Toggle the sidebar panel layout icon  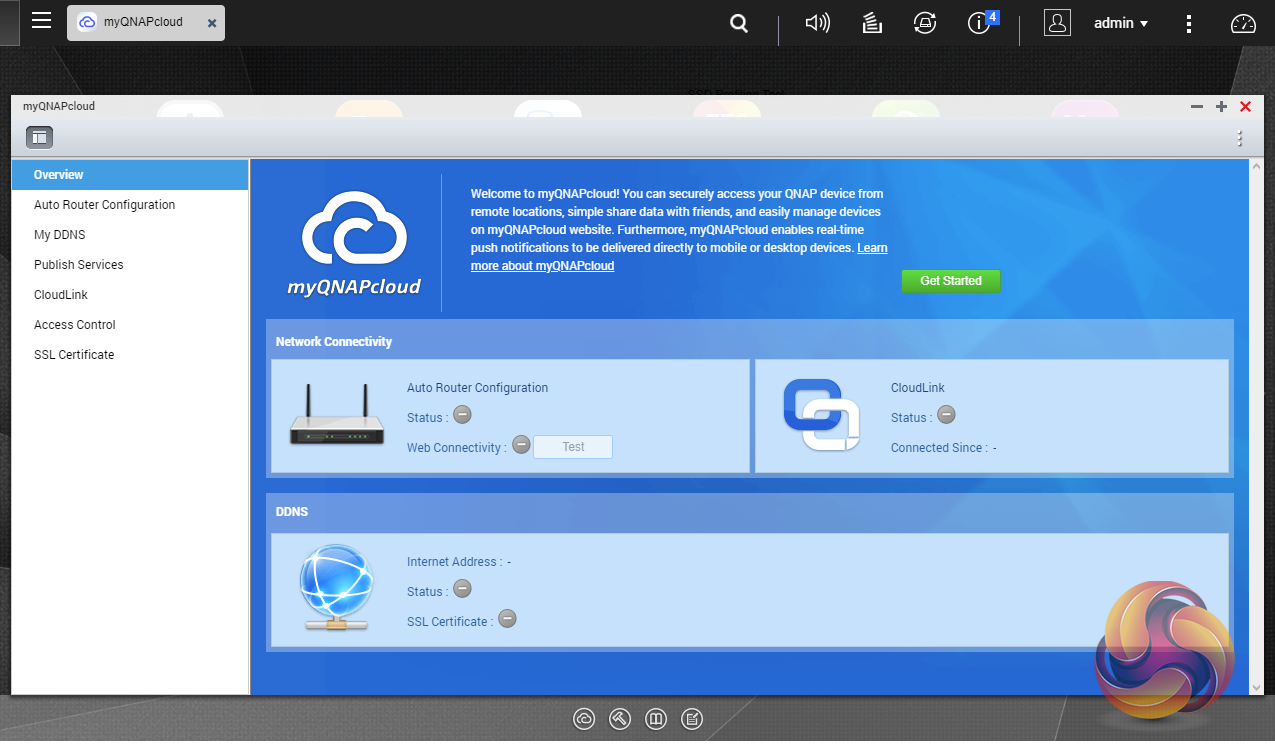click(x=39, y=138)
